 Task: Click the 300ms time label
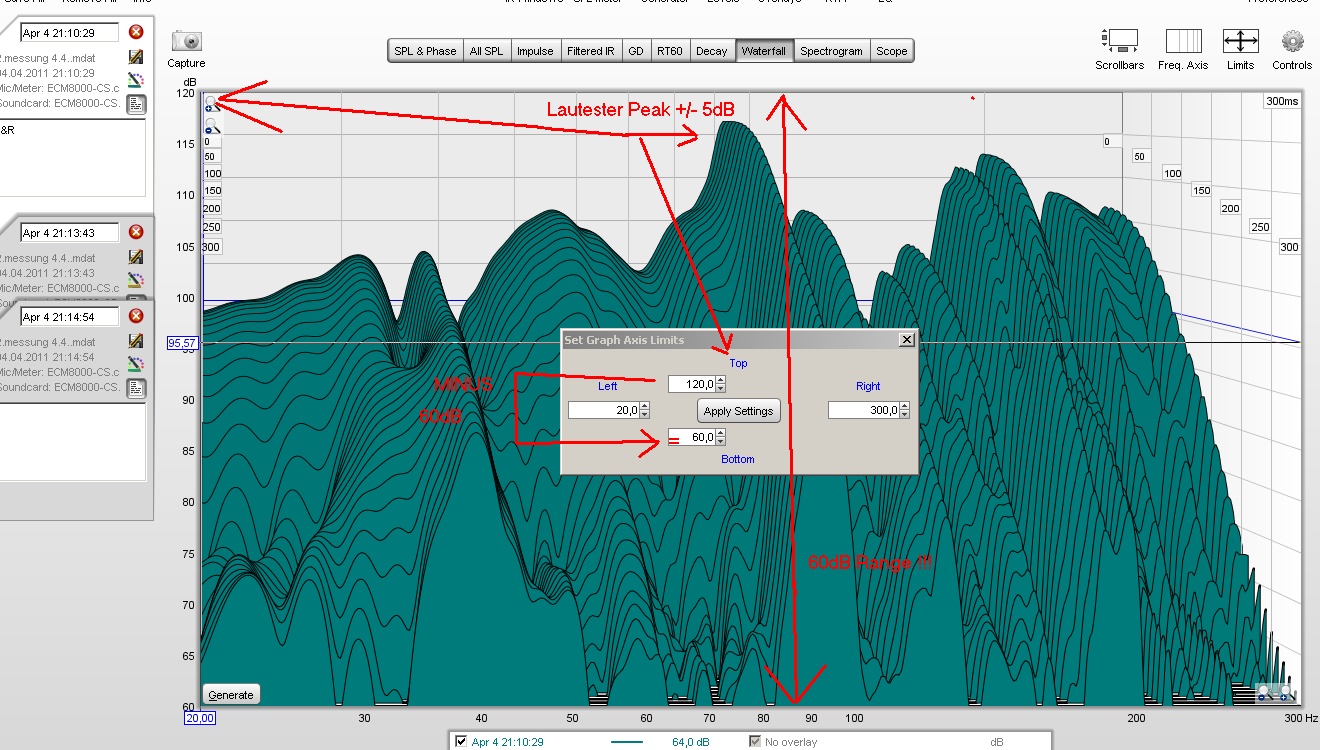point(1281,101)
